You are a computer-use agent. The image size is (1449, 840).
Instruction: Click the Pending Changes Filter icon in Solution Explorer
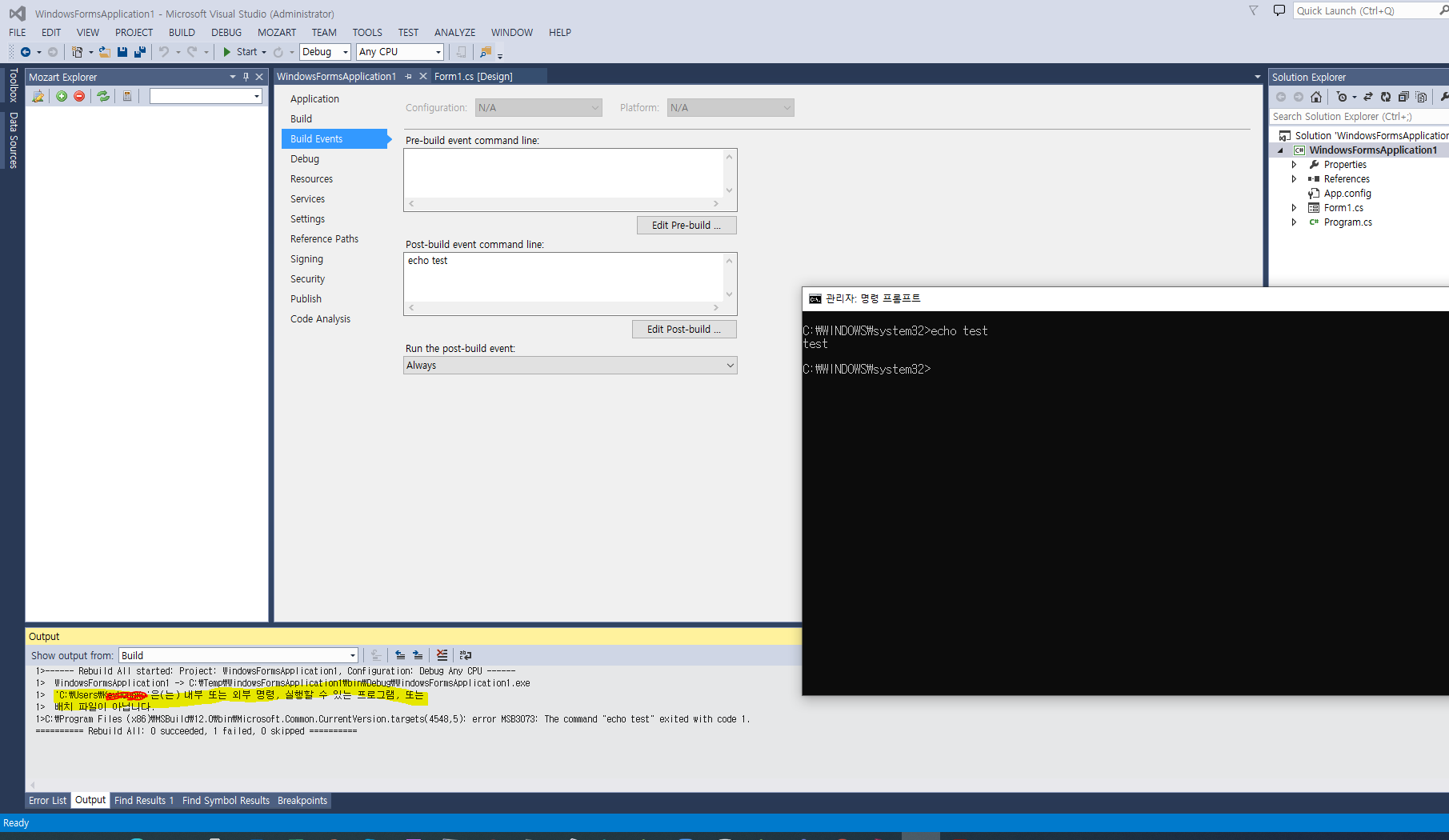[1342, 97]
